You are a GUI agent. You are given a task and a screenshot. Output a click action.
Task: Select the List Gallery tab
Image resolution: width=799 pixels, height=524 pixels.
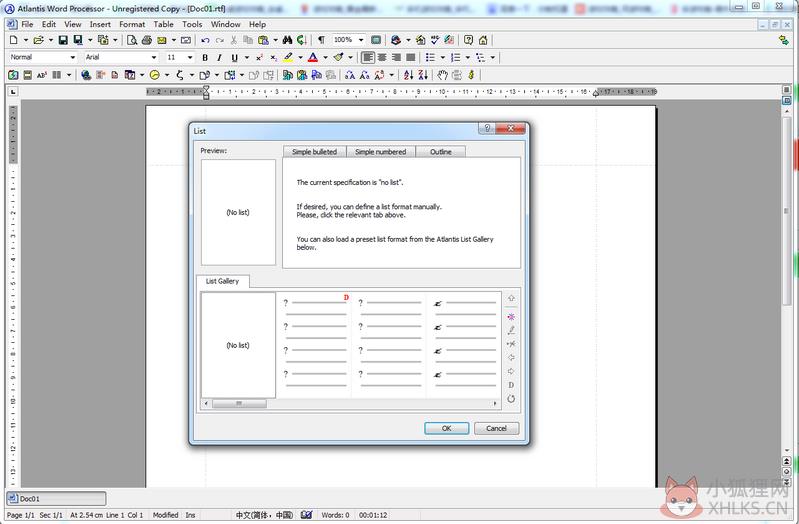click(222, 281)
